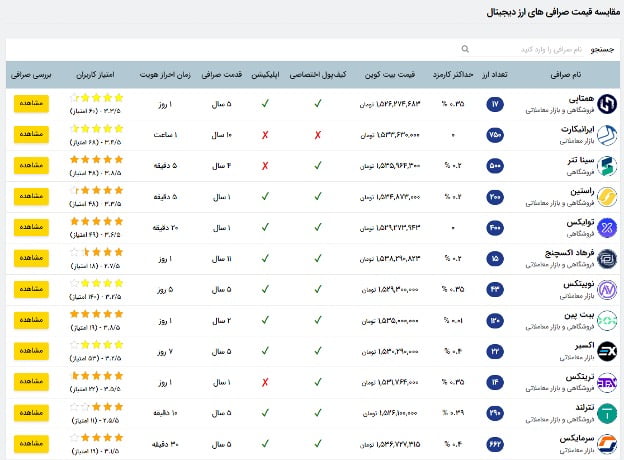
Task: Click the مشاهده button for راستین
Action: pyautogui.click(x=31, y=197)
